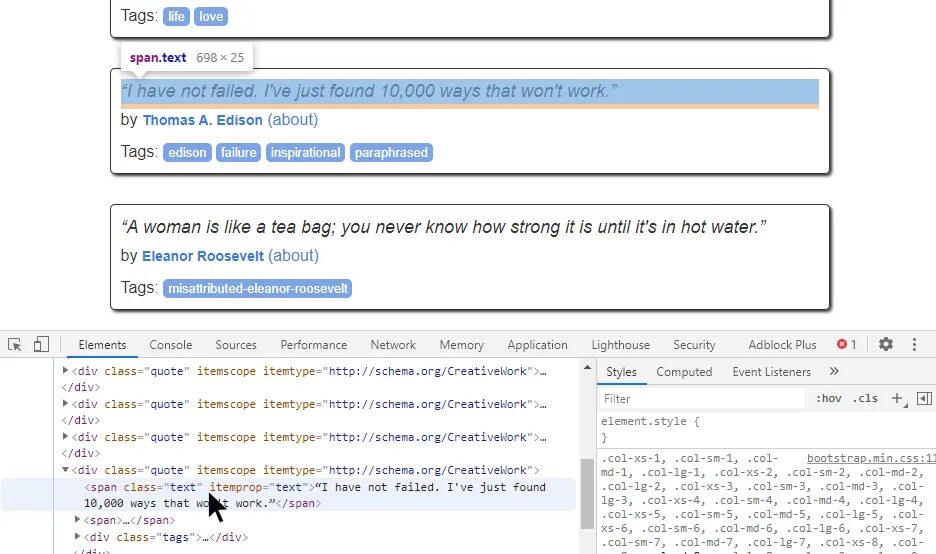Select the Computed sub-tab
Image resolution: width=936 pixels, height=554 pixels.
click(x=684, y=372)
